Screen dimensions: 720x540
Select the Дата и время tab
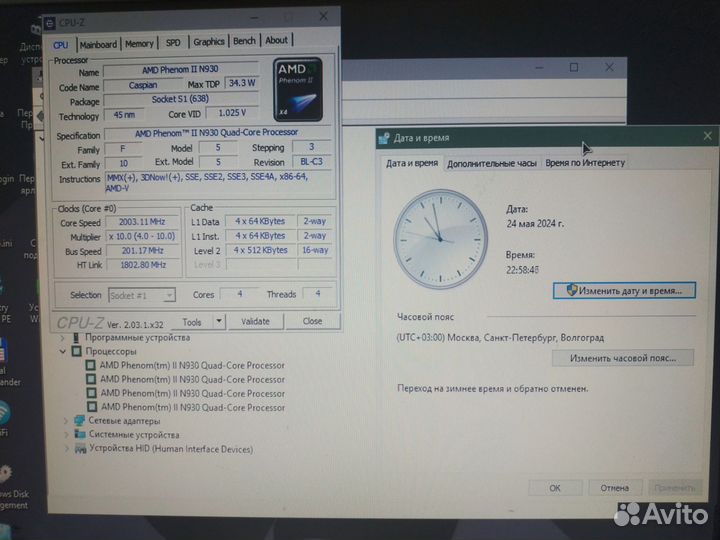412,163
